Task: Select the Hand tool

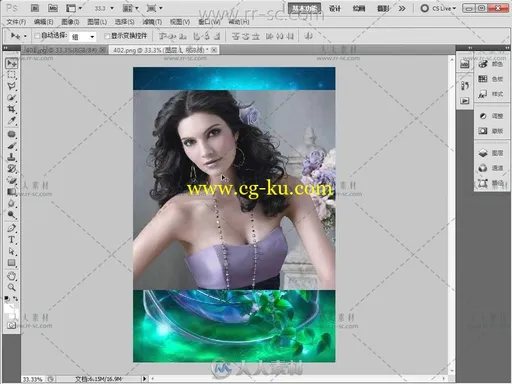Action: [x=12, y=276]
